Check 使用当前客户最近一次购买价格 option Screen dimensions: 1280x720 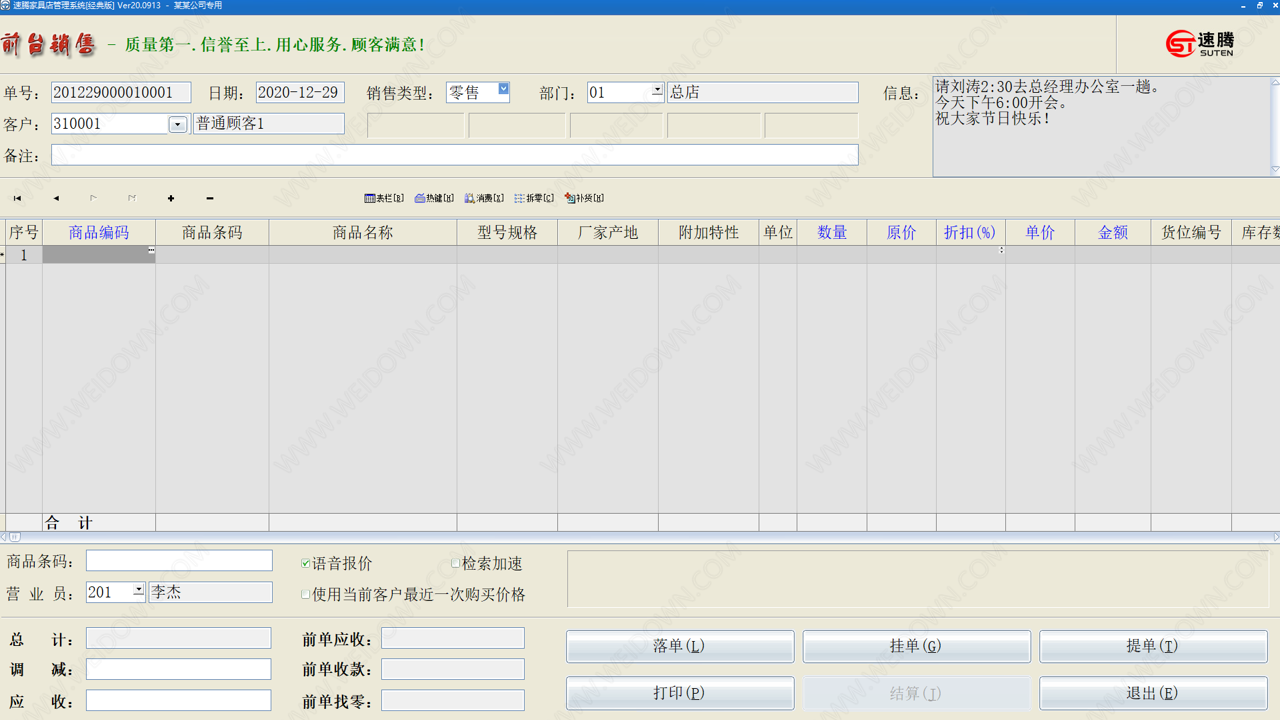coord(306,594)
